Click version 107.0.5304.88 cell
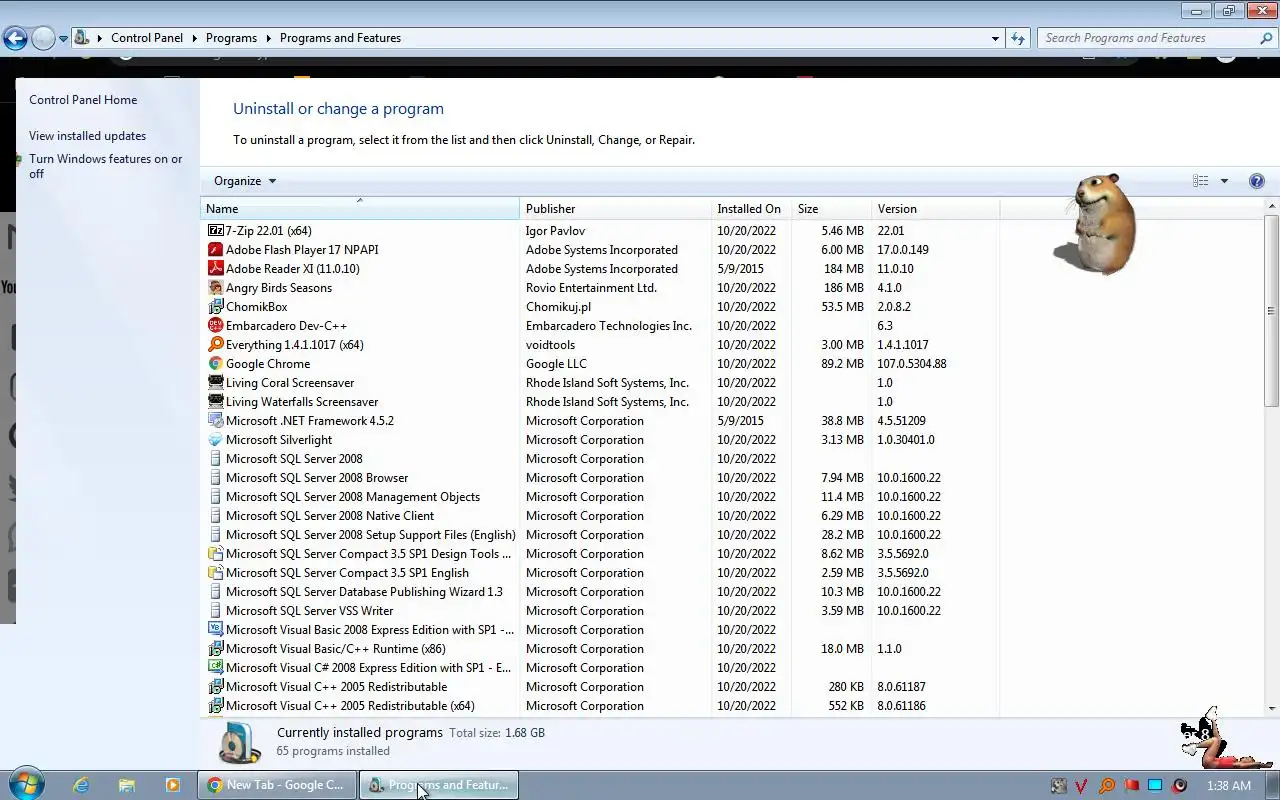Image resolution: width=1280 pixels, height=800 pixels. 912,364
